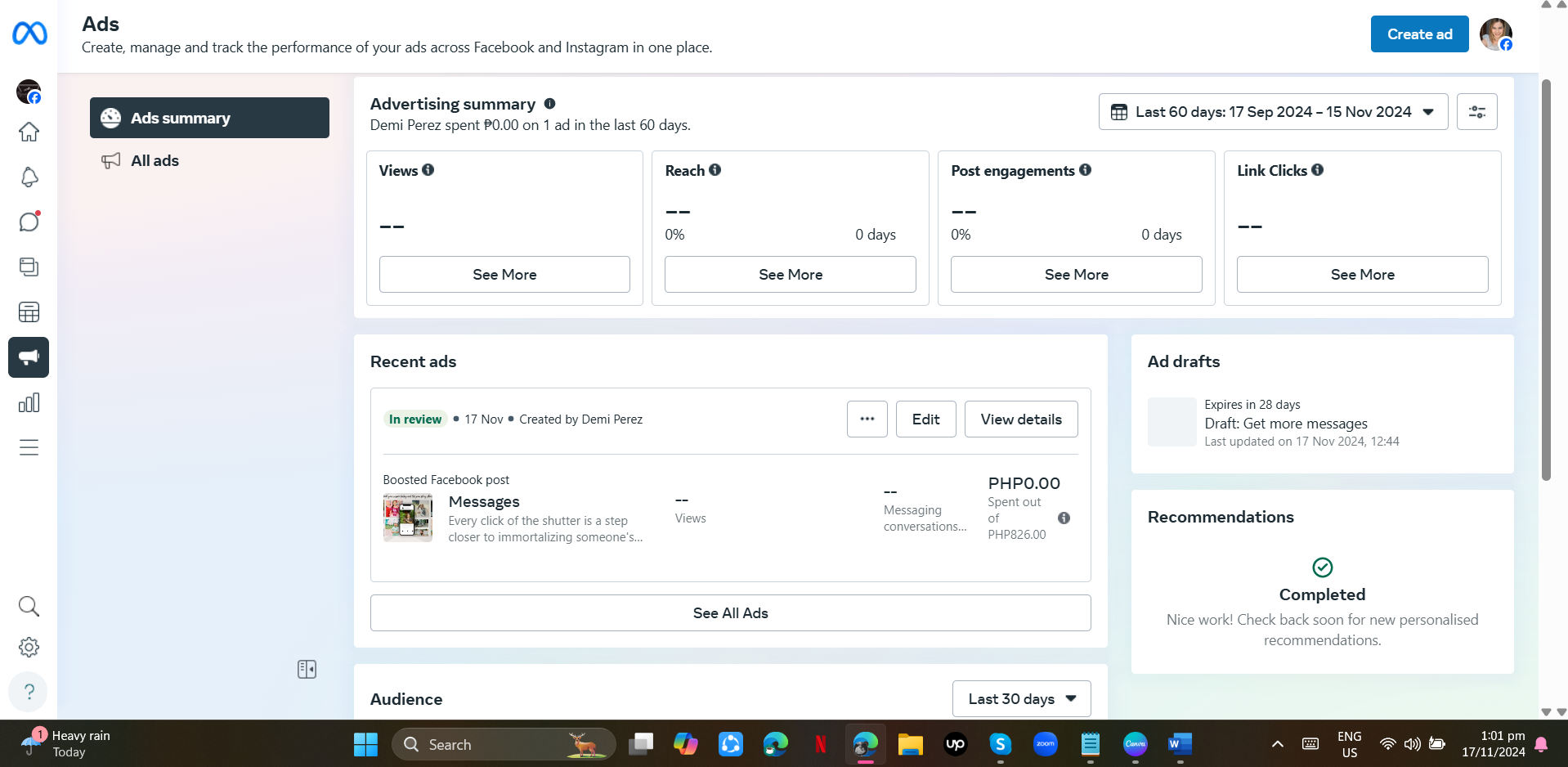Viewport: 1568px width, 767px height.
Task: Click See More under Link Clicks
Action: pos(1362,275)
